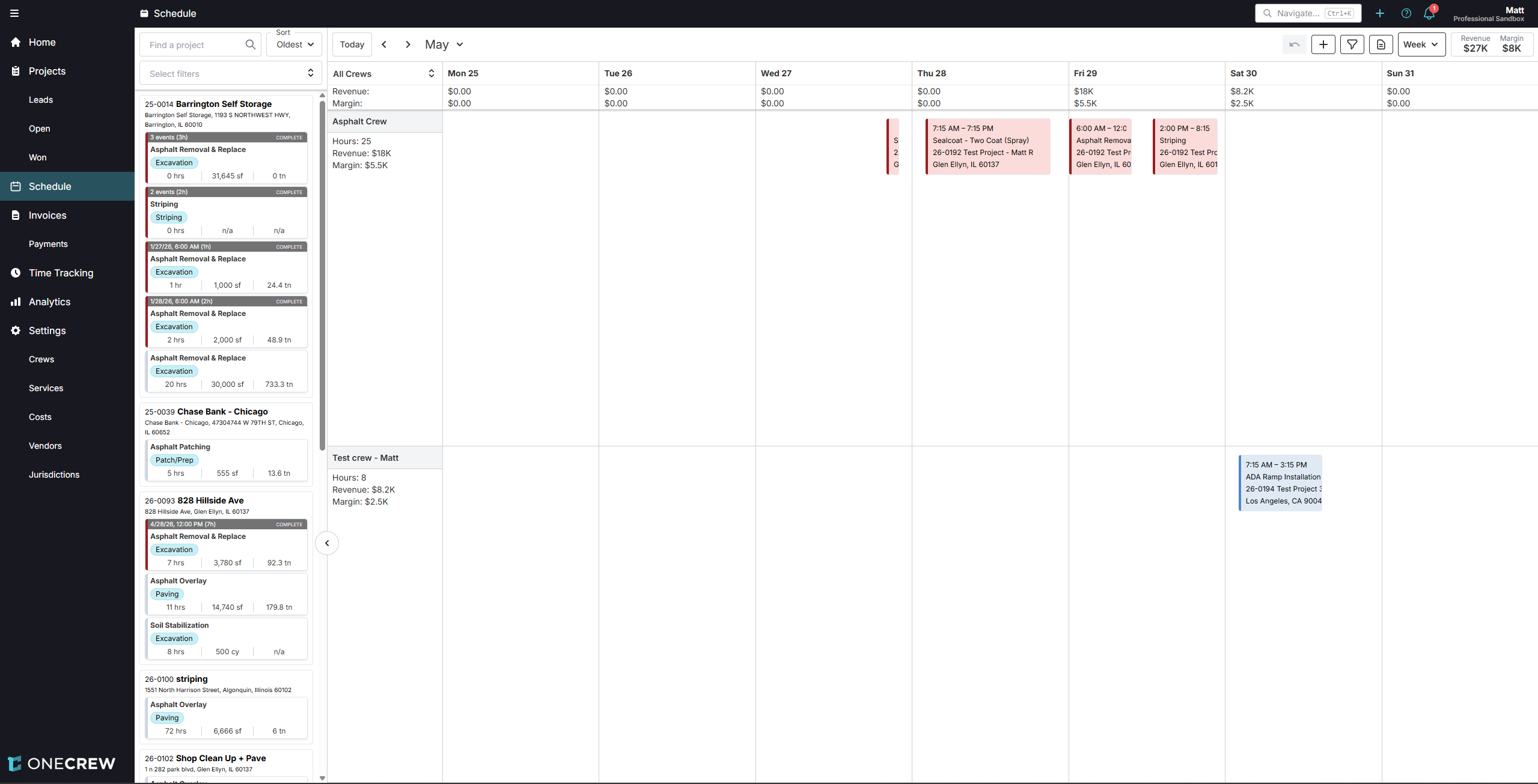Select the 828 Hillside Asphalt Overlay card
Image resolution: width=1538 pixels, height=784 pixels.
(226, 594)
